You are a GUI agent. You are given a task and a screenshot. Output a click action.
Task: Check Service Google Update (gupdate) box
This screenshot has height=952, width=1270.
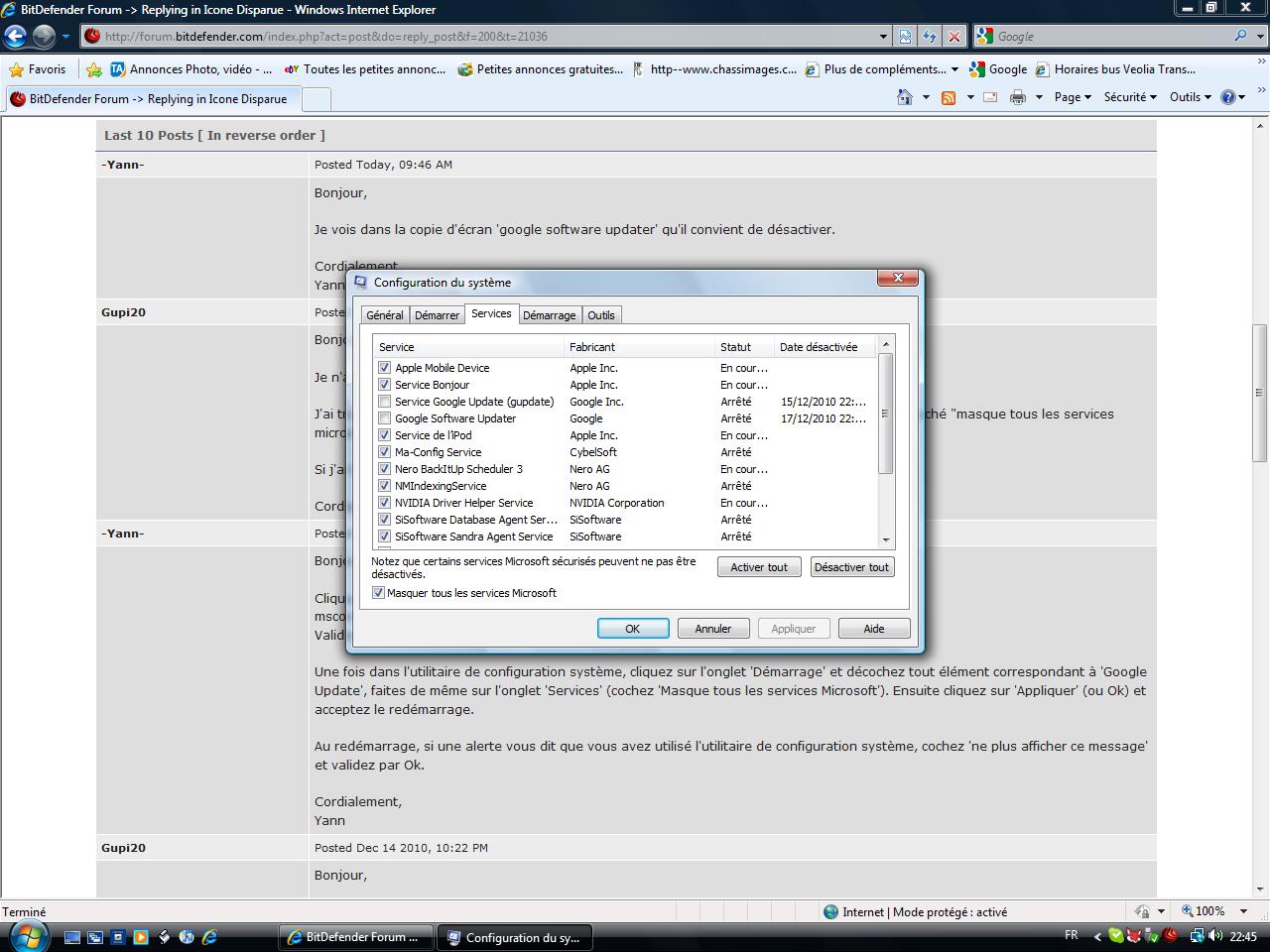coord(384,402)
